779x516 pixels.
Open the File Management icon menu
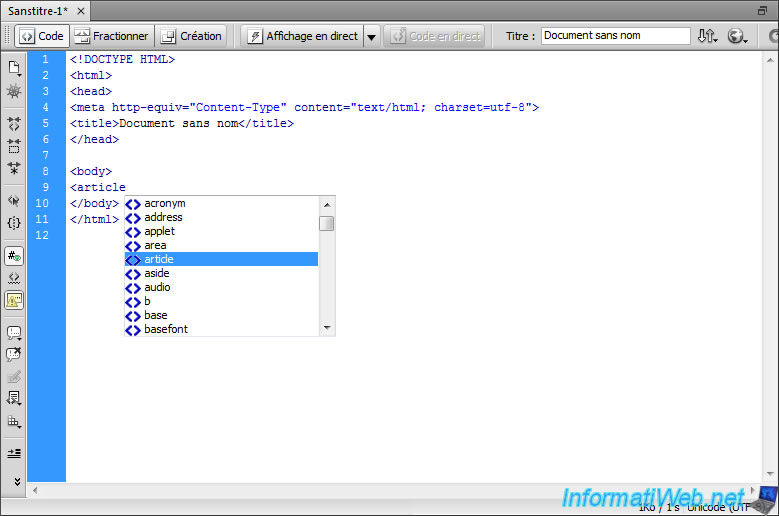click(707, 36)
